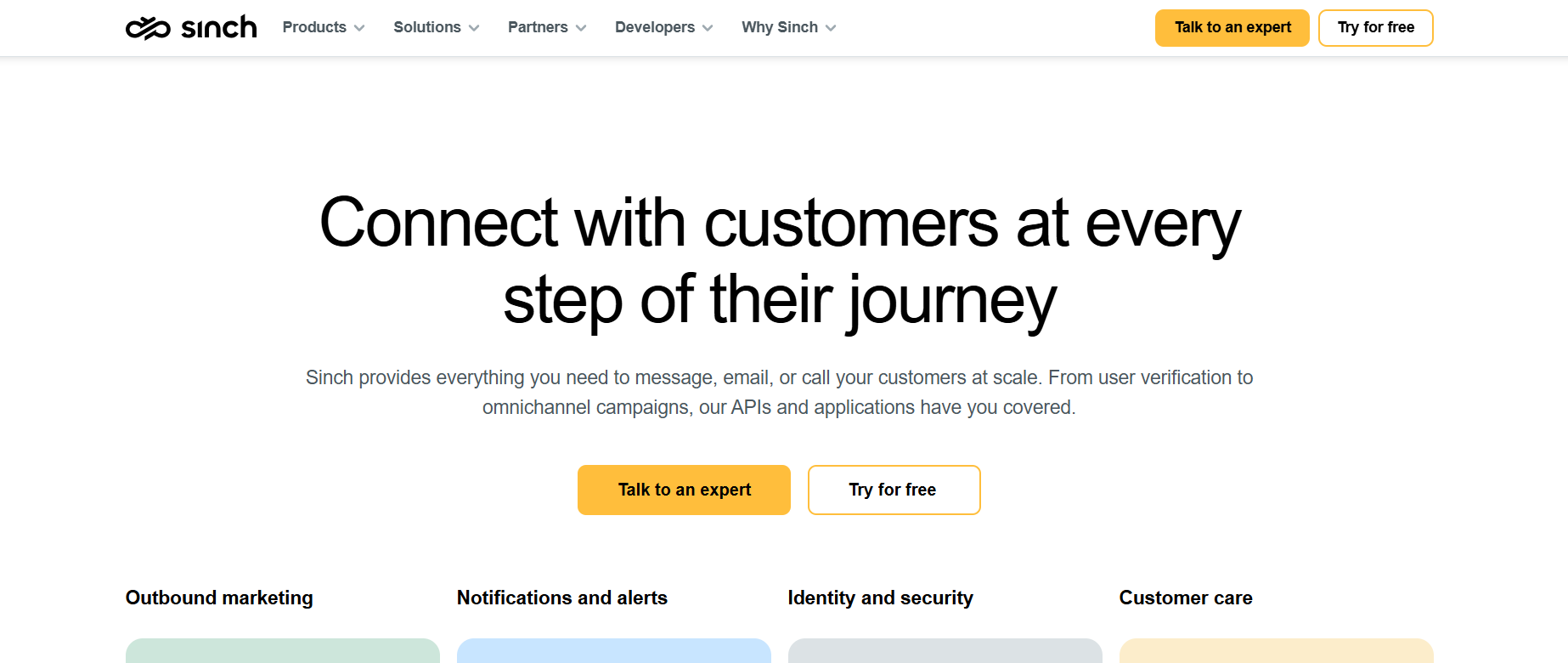Click hero Talk to an expert button

(x=684, y=490)
